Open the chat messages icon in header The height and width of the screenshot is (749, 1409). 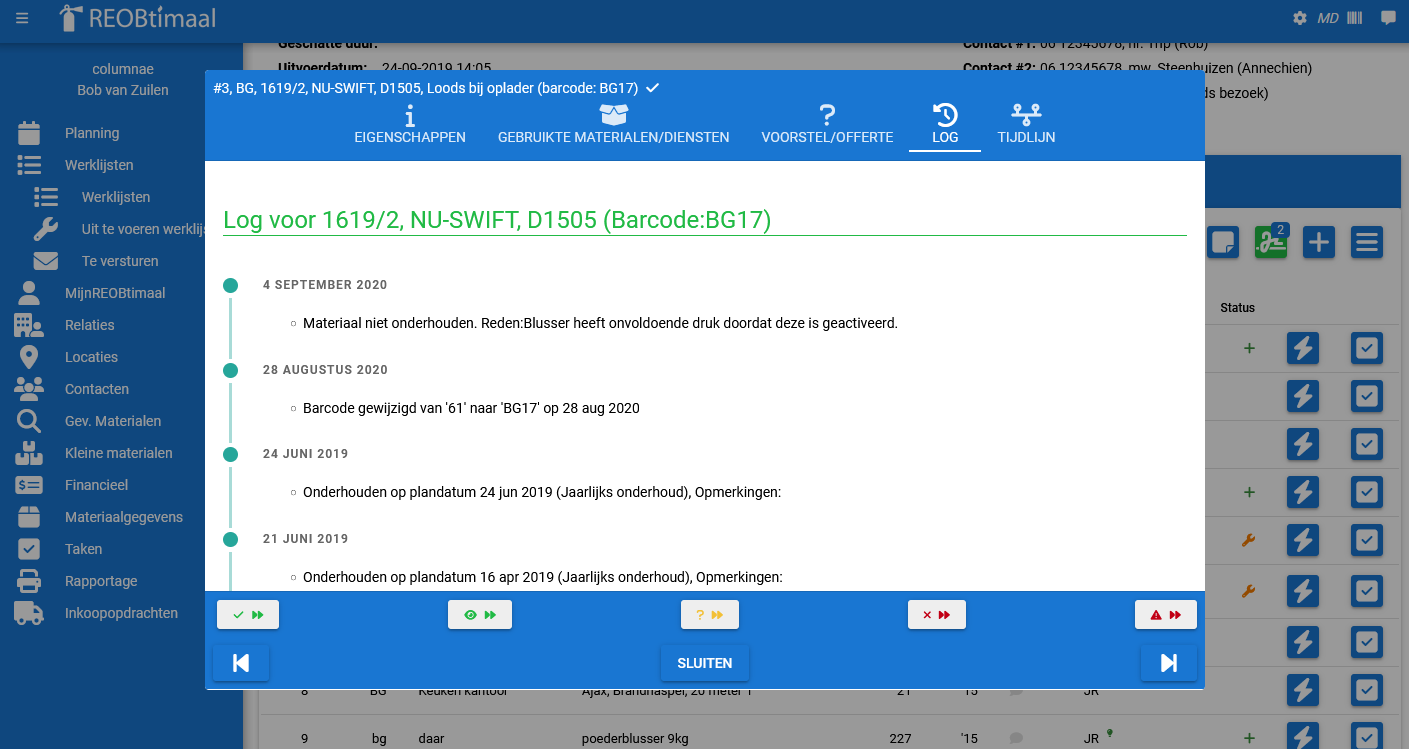click(x=1388, y=18)
